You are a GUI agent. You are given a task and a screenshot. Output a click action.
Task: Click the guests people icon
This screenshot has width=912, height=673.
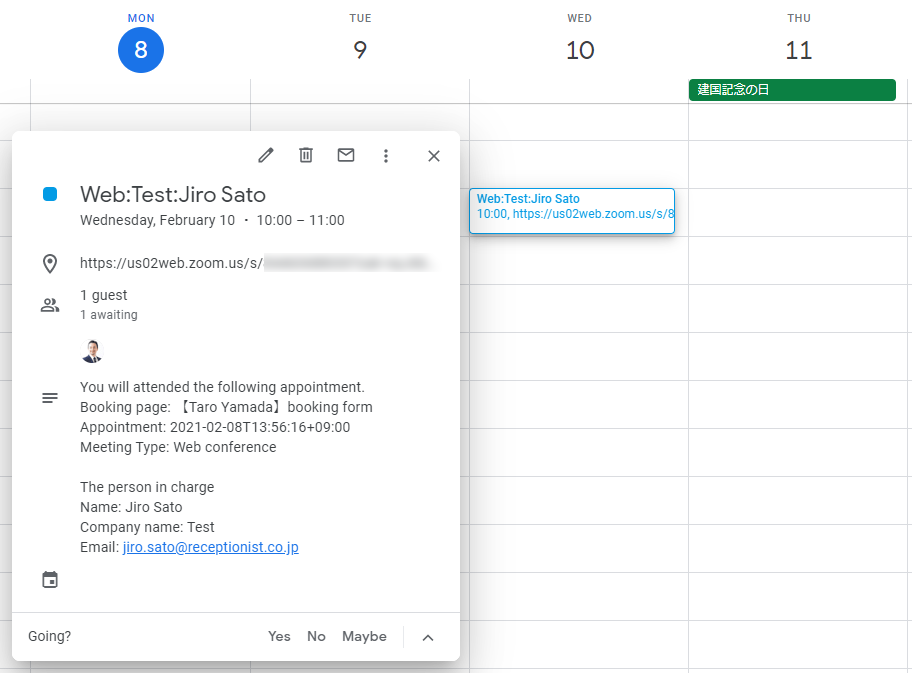pos(50,305)
